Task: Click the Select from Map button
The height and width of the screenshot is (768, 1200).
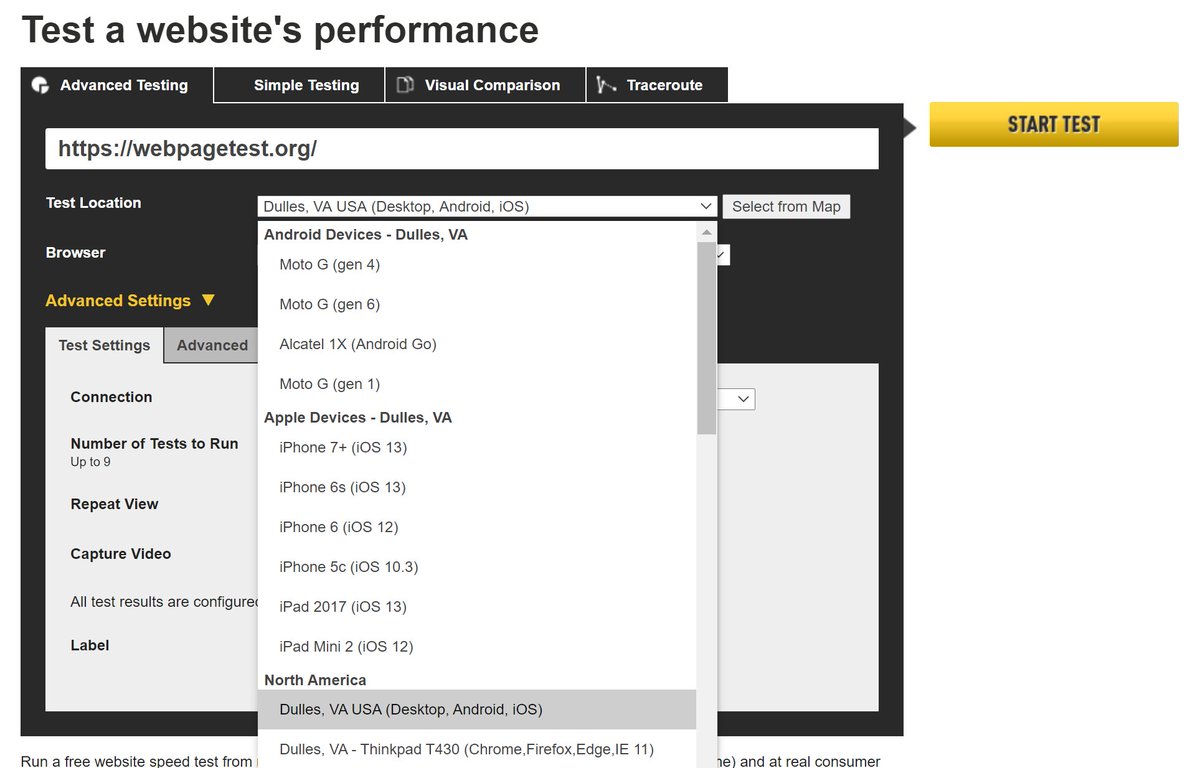Action: [x=786, y=207]
